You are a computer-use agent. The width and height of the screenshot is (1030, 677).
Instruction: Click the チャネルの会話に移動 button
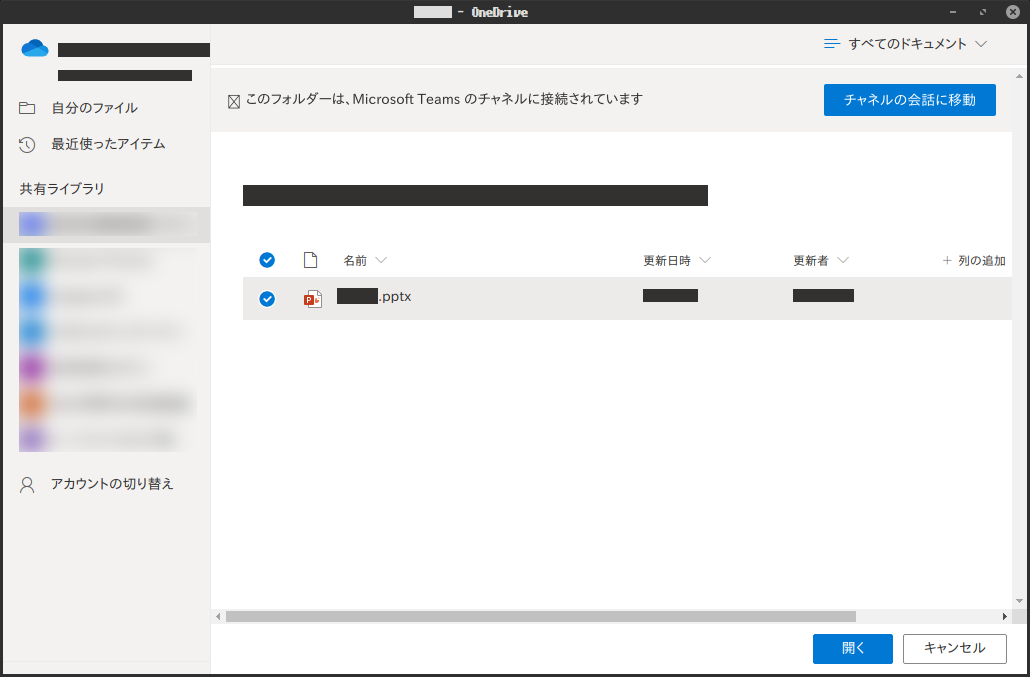pyautogui.click(x=909, y=100)
